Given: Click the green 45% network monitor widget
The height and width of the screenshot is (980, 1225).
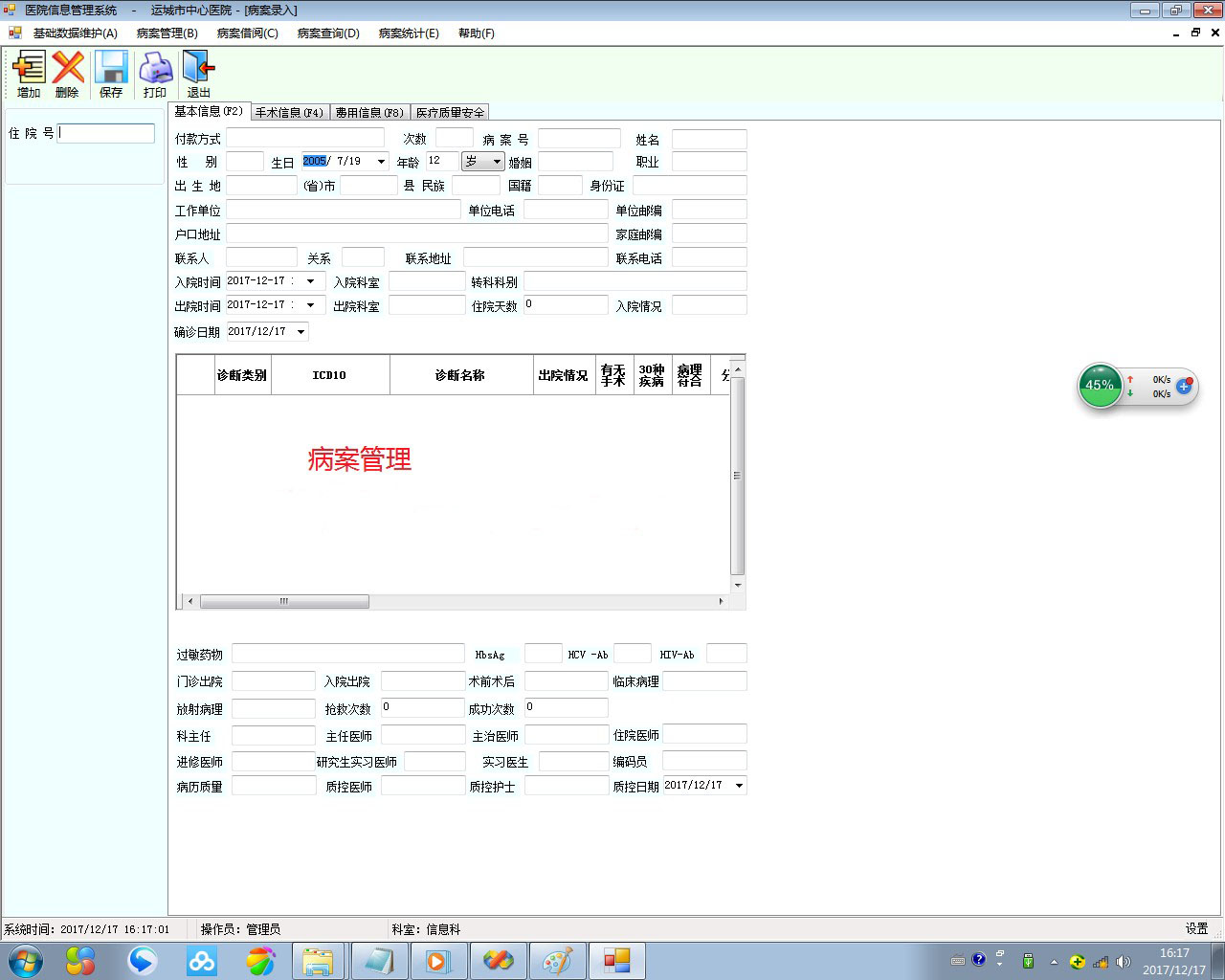Looking at the screenshot, I should tap(1100, 386).
